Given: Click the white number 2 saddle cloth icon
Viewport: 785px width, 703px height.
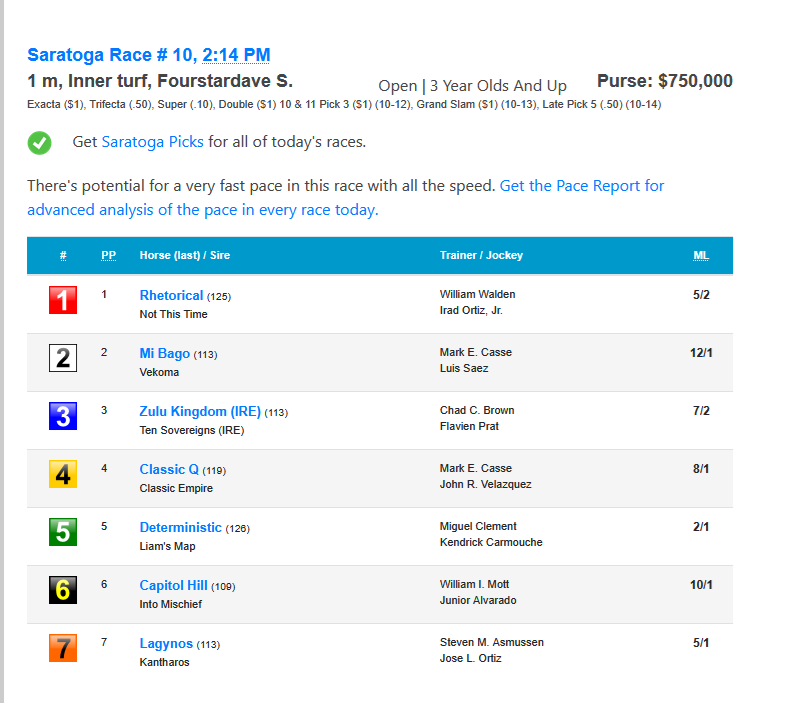Looking at the screenshot, I should [x=63, y=358].
